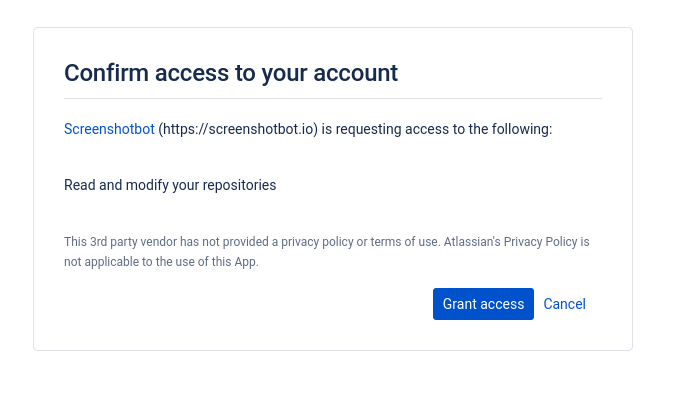Viewport: 689px width, 395px height.
Task: Click 'not applicable to the use of this App'
Action: click(x=161, y=262)
